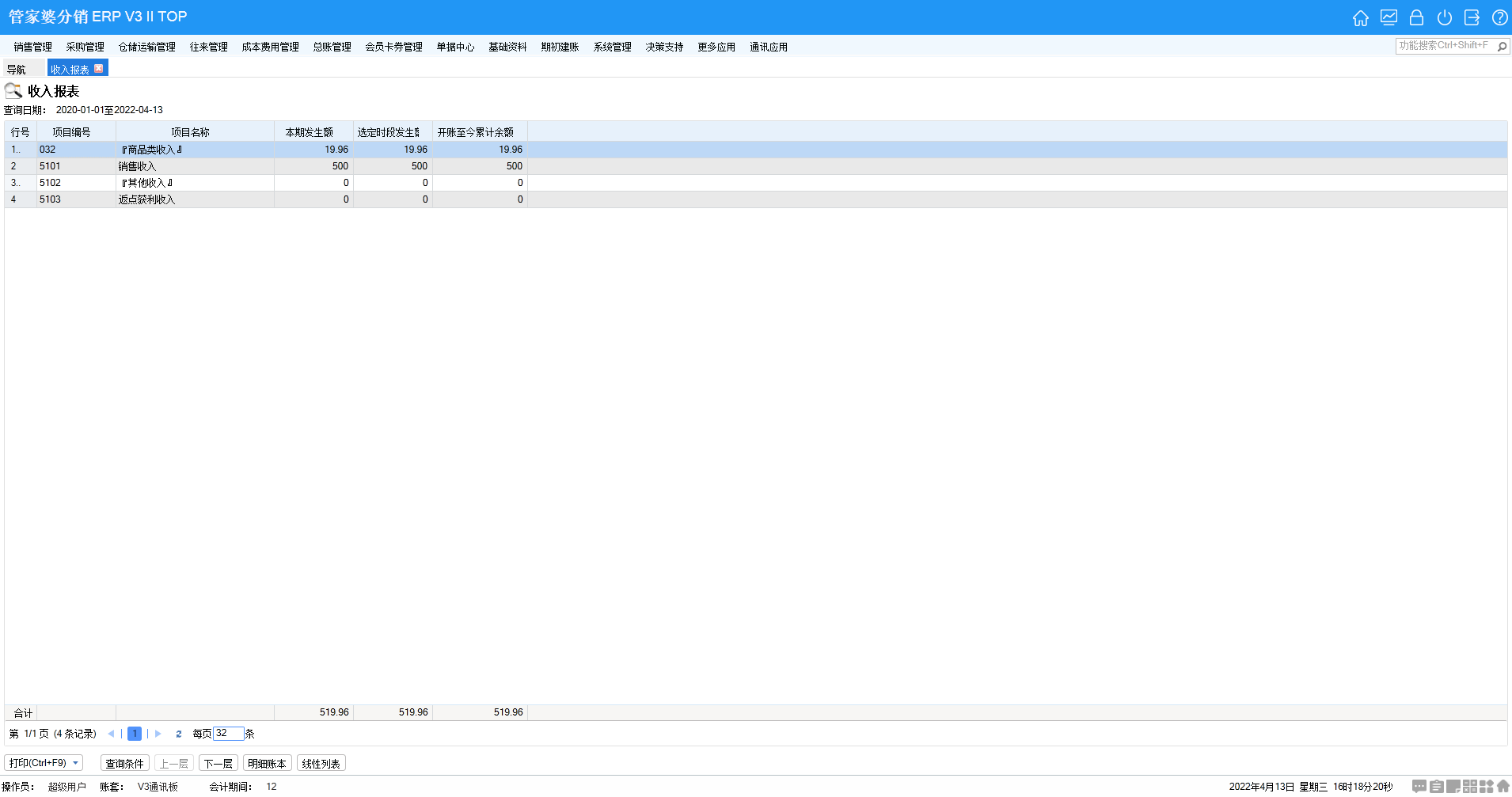Select the 『其他收入』 row
1512x797 pixels.
pyautogui.click(x=756, y=183)
